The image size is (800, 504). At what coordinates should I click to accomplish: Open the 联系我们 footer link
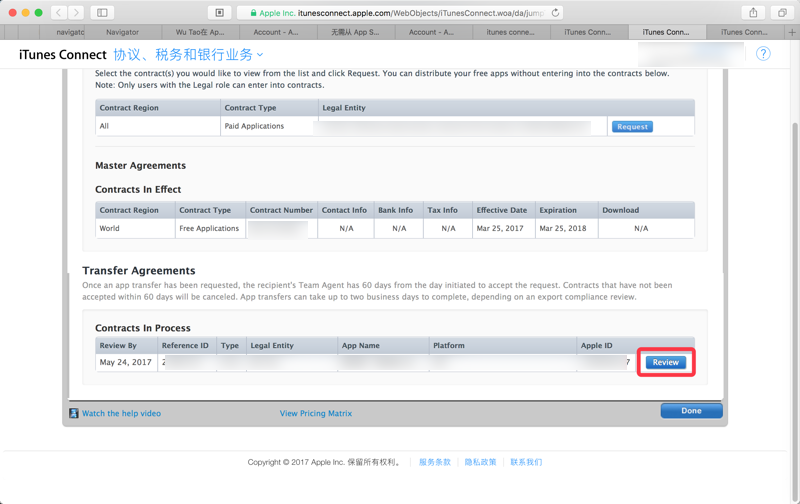pos(526,462)
